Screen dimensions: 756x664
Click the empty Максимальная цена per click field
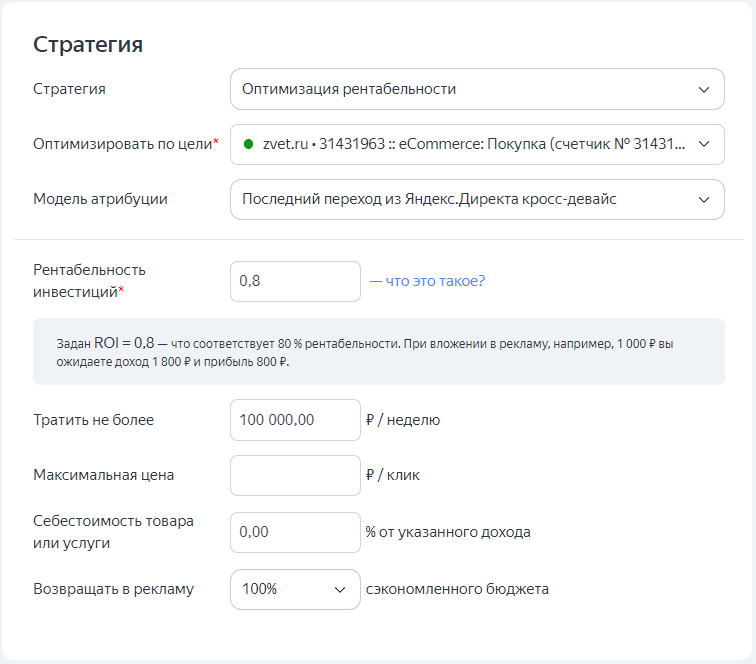[295, 475]
